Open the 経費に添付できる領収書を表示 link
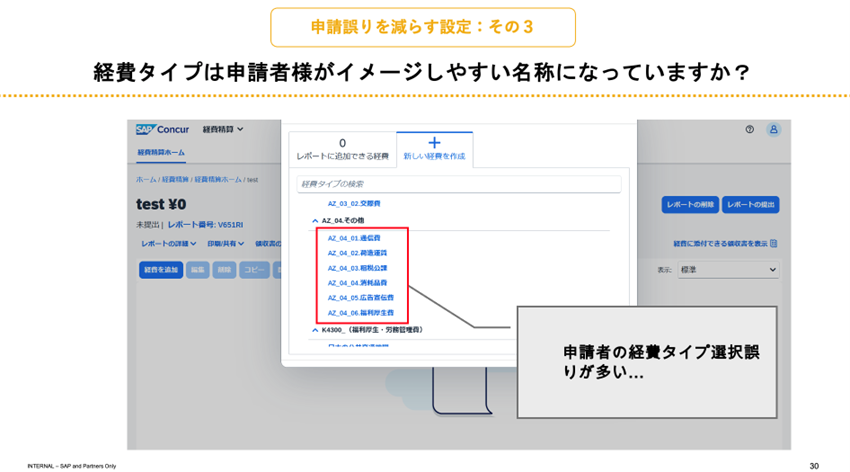This screenshot has width=850, height=472. coord(720,244)
